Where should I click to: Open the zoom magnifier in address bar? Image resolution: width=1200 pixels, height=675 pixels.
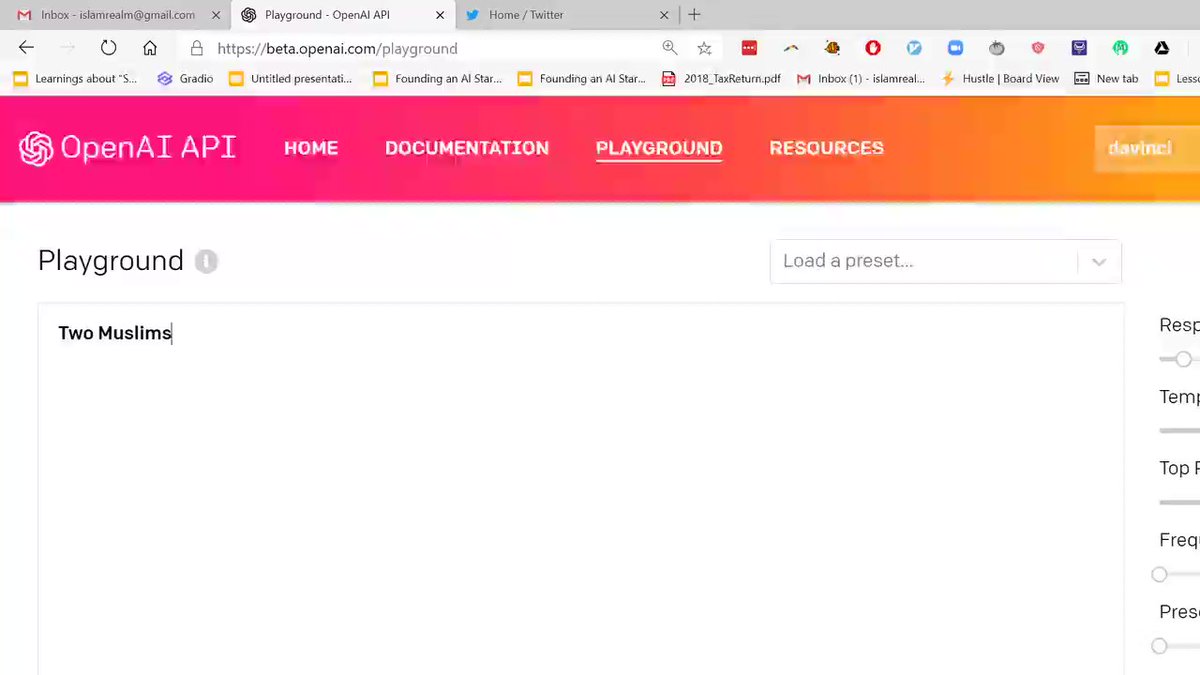click(x=669, y=48)
